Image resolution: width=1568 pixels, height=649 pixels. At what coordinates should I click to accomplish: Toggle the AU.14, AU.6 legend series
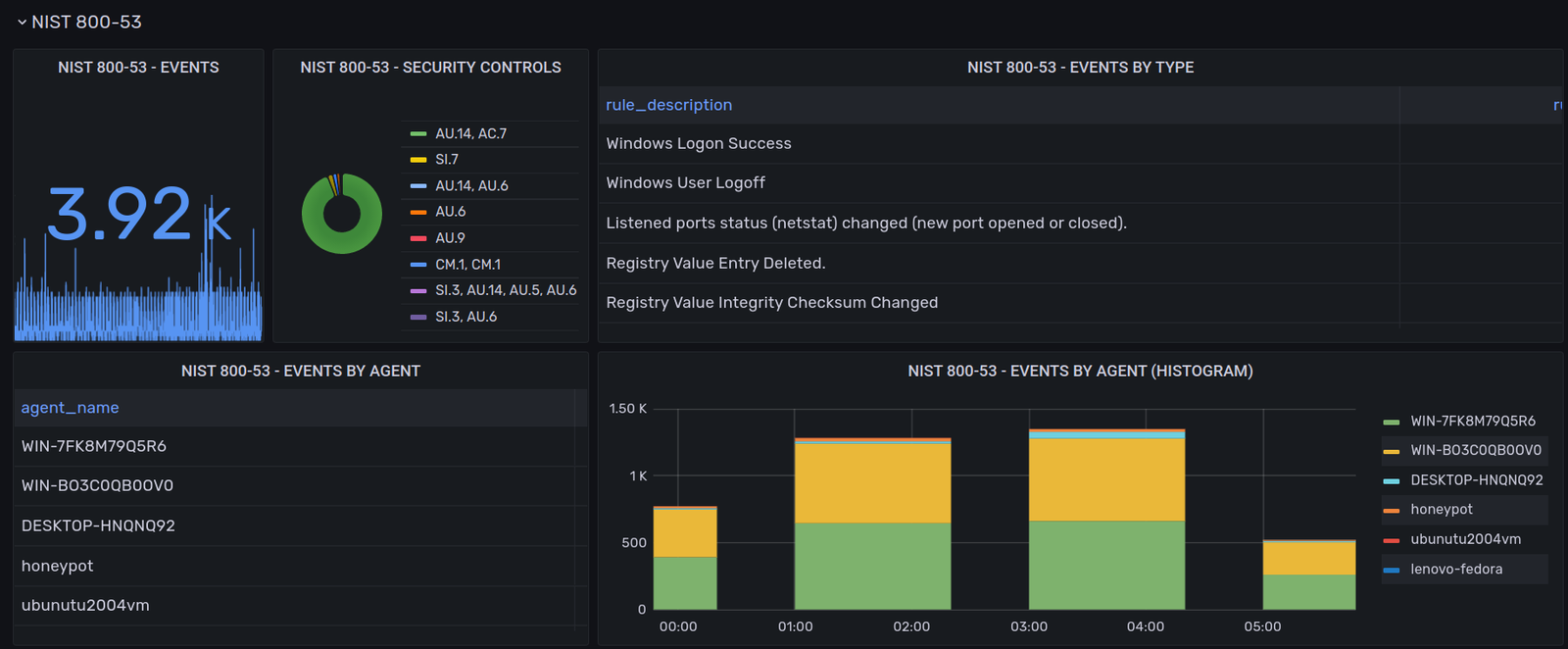tap(471, 186)
